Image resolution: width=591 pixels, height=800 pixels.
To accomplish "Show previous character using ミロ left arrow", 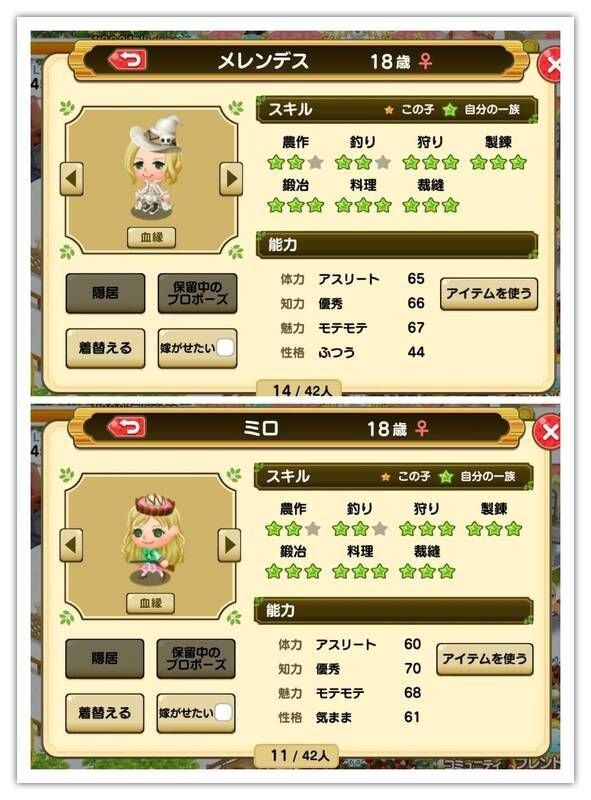I will point(71,545).
